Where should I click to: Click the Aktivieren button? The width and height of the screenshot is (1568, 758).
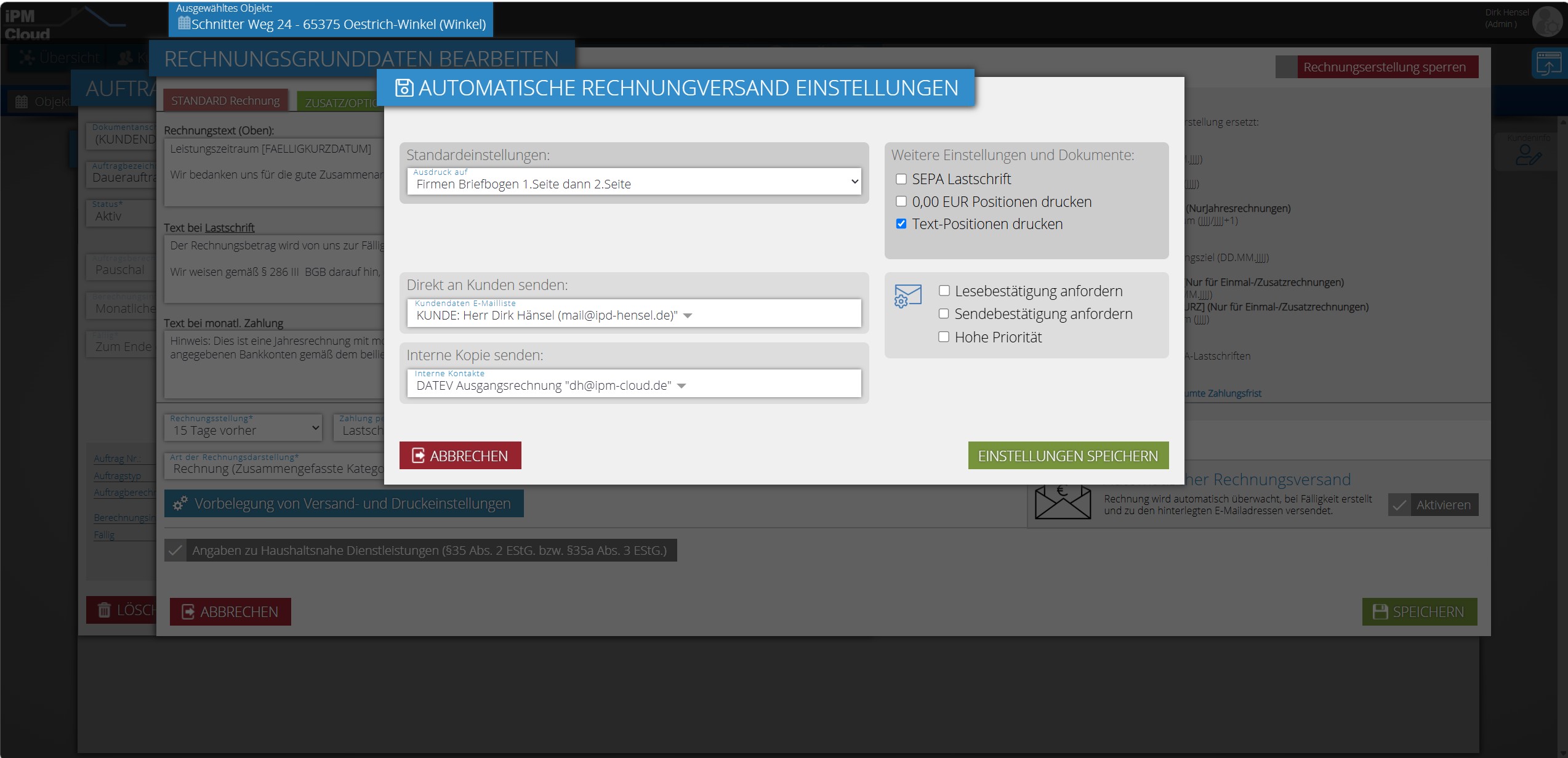click(x=1433, y=505)
